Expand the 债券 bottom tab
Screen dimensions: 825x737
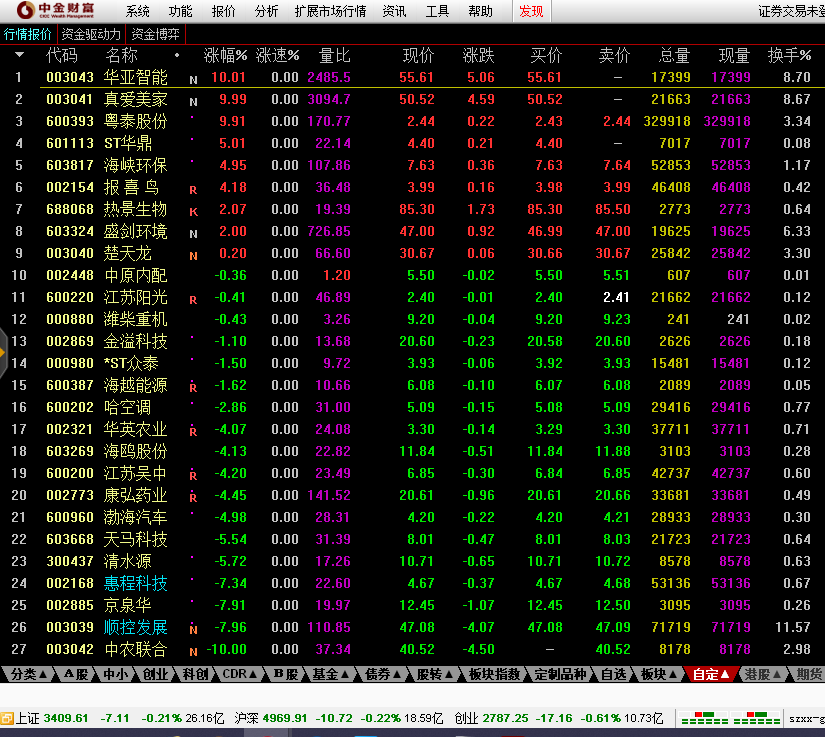tap(384, 674)
